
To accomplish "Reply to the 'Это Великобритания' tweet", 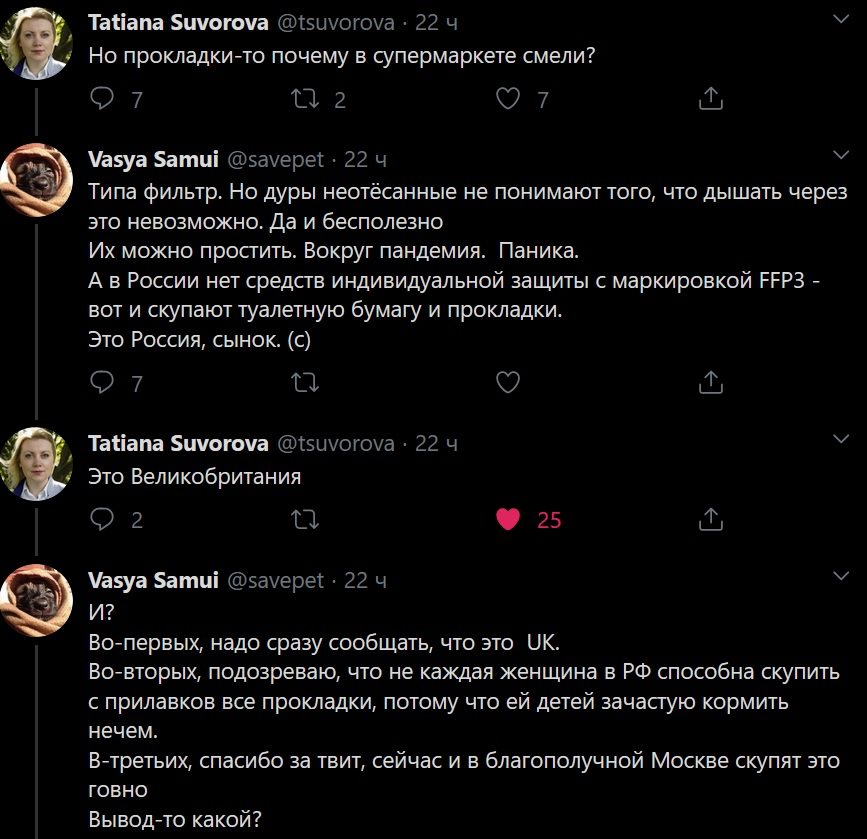I will click(x=102, y=519).
